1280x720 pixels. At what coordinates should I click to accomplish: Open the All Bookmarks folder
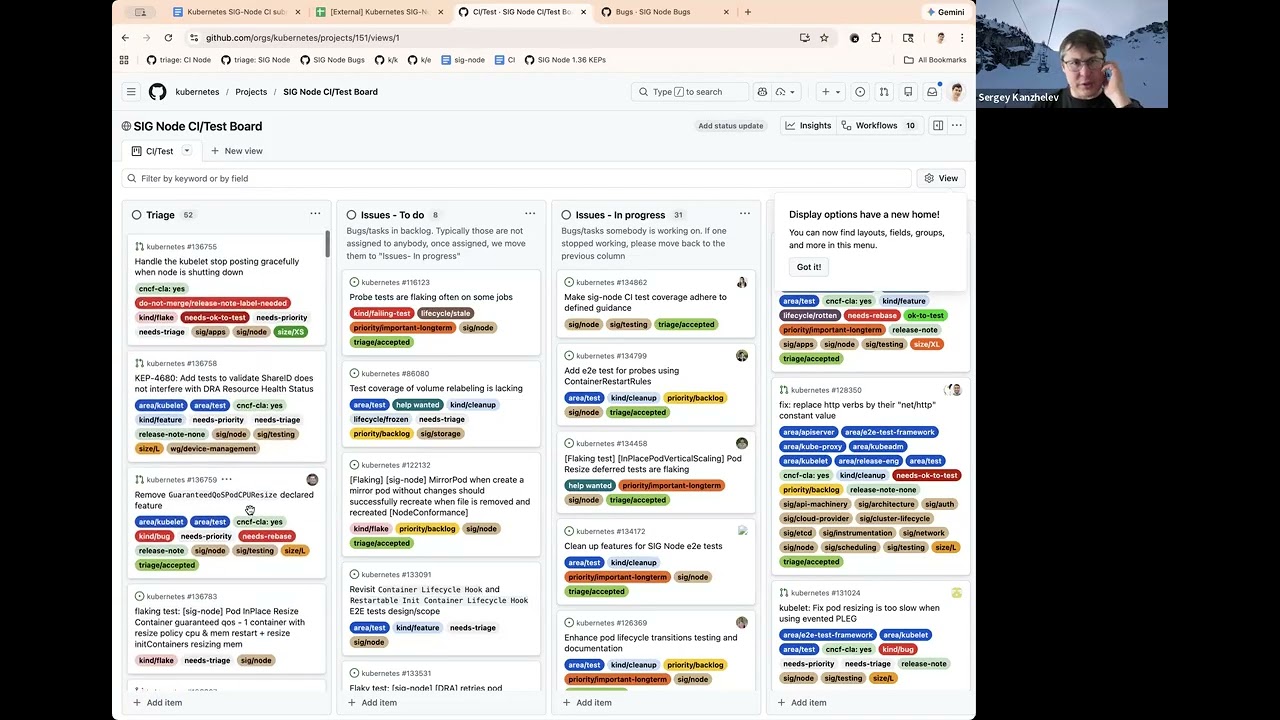coord(935,60)
